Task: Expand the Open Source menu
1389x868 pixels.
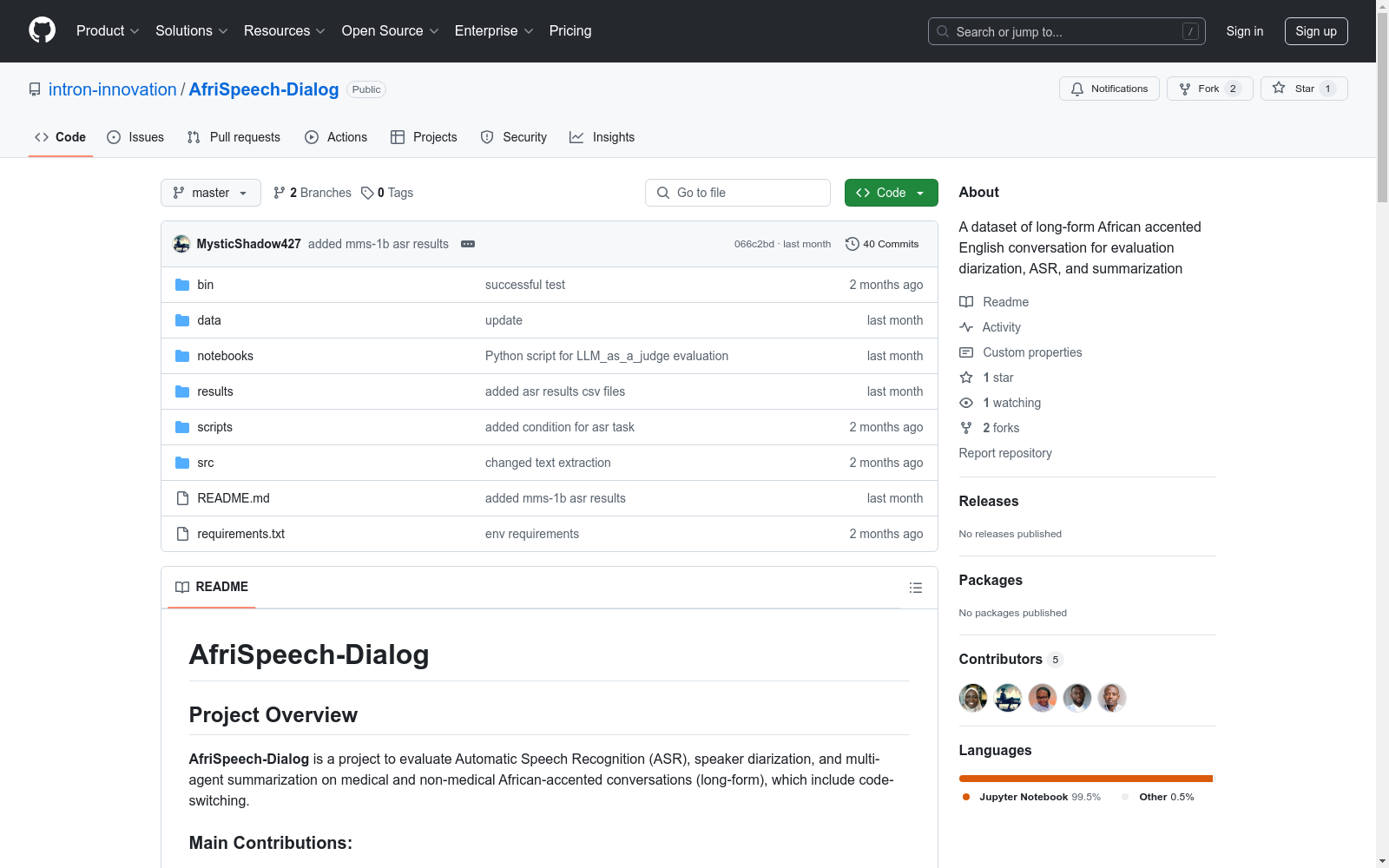Action: [x=391, y=31]
